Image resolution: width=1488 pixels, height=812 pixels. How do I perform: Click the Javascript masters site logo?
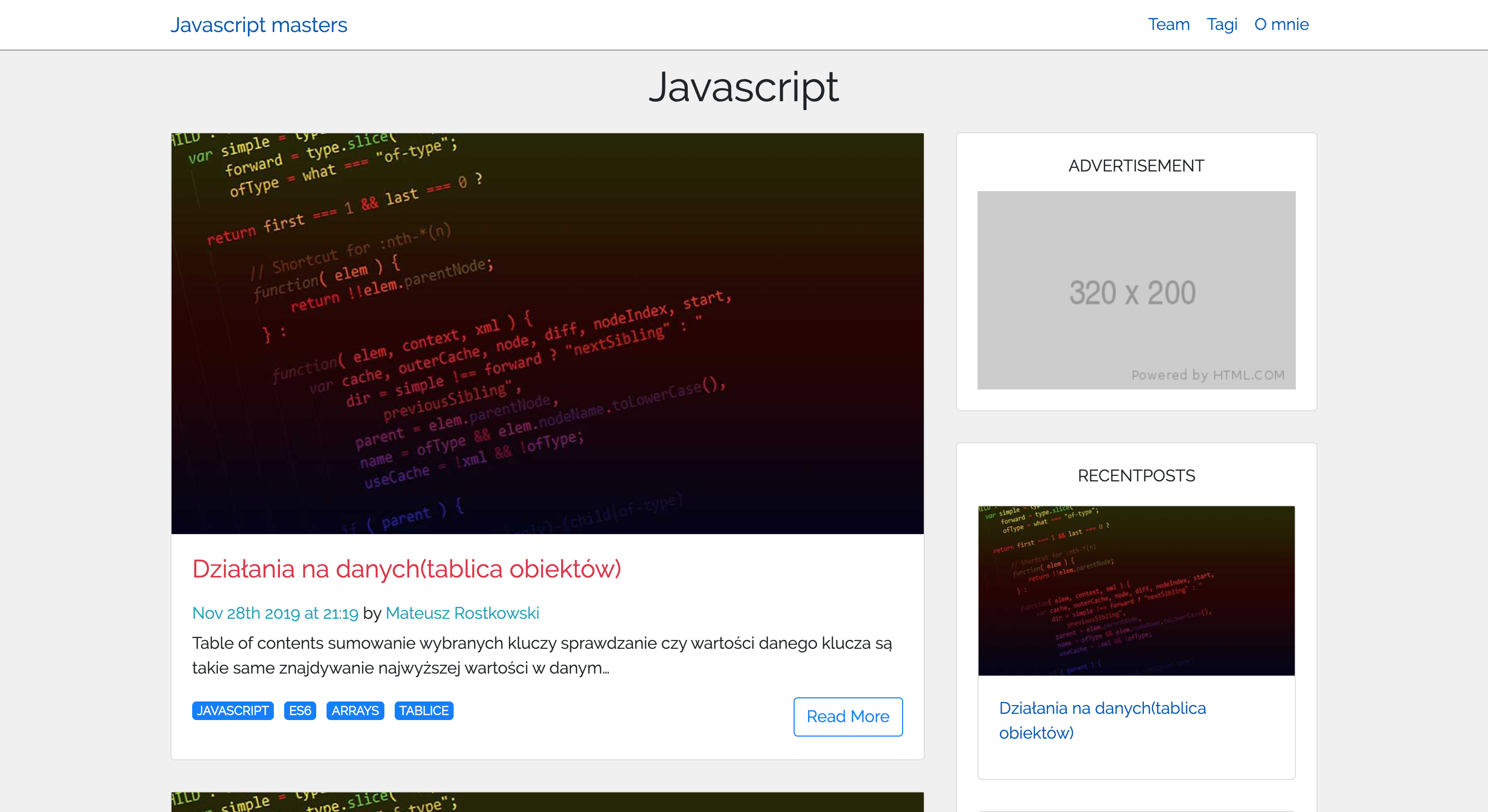pyautogui.click(x=258, y=25)
